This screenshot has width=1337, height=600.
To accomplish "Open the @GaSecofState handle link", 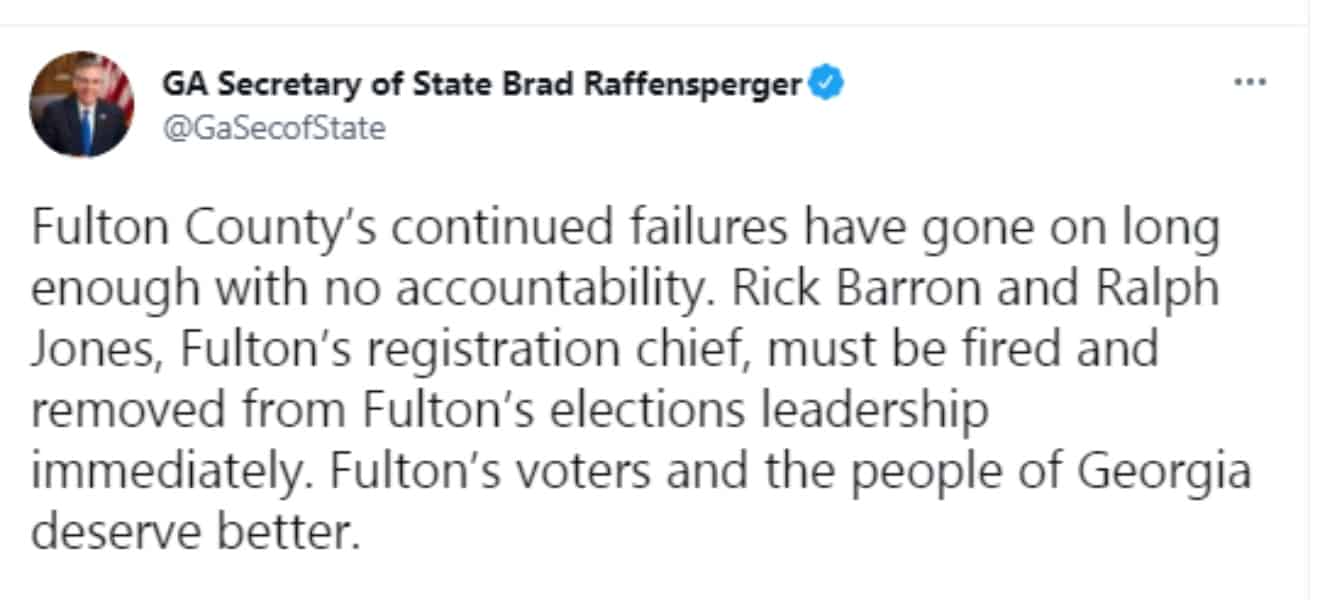I will coord(273,129).
